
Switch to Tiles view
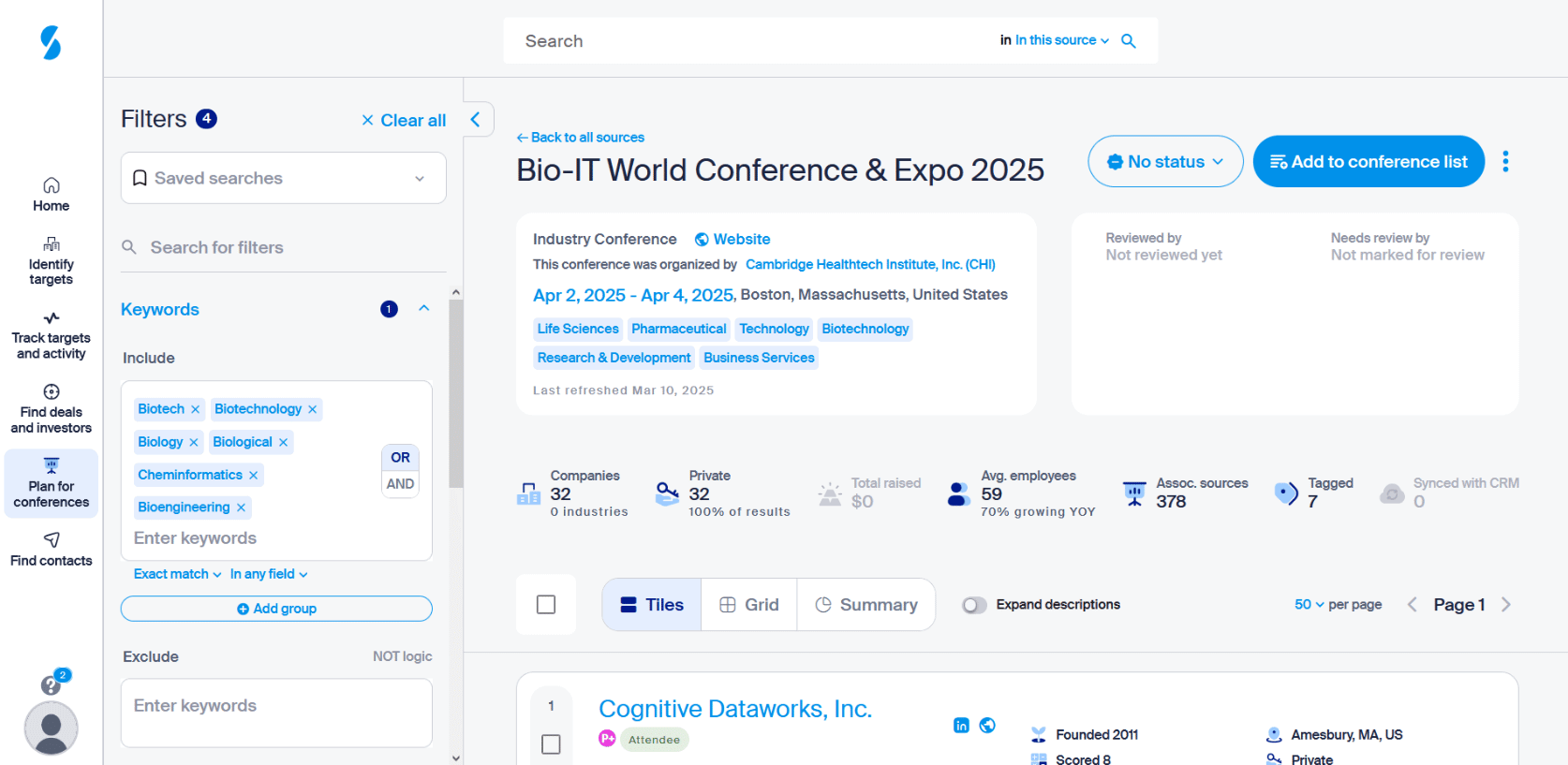tap(652, 605)
